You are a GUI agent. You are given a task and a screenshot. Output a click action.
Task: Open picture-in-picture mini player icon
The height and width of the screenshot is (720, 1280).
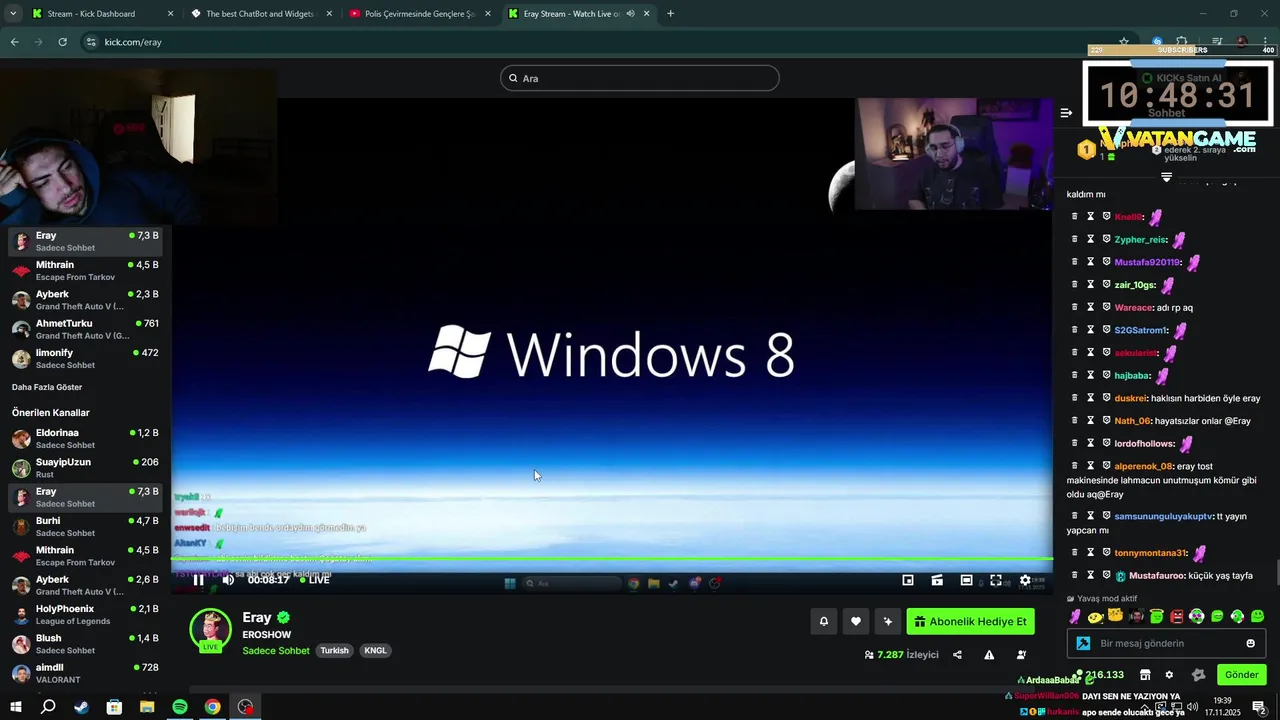pos(908,580)
